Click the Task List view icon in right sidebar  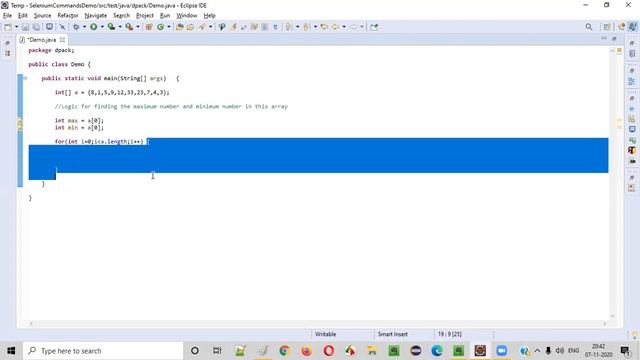632,53
